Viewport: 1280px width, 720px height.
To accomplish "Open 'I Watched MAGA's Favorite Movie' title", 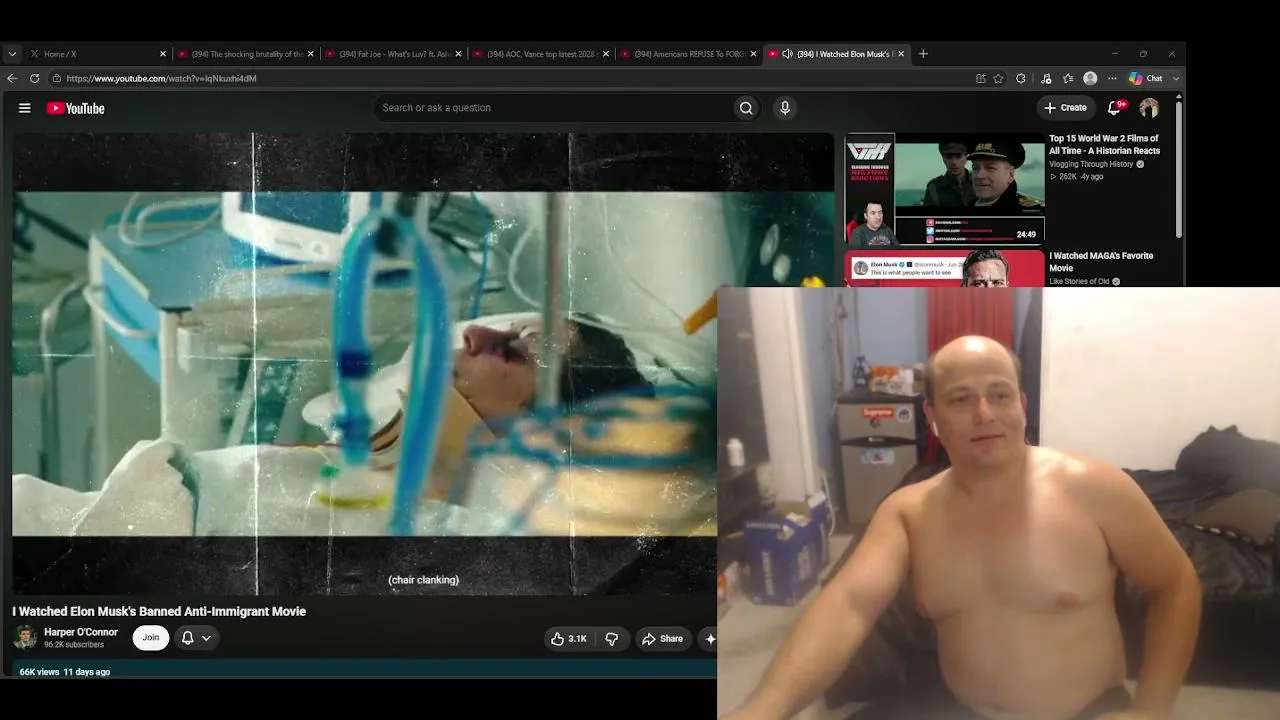I will point(1101,262).
